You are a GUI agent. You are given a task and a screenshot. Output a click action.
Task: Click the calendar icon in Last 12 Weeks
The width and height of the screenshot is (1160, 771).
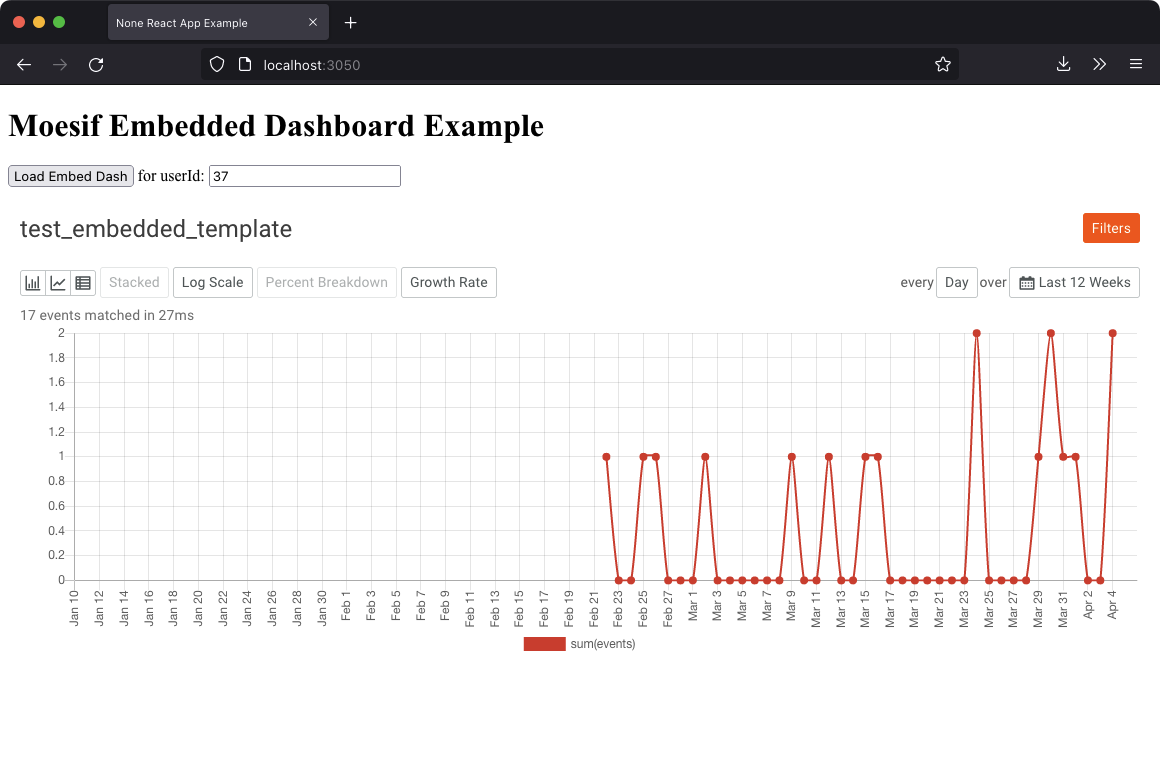[x=1026, y=282]
